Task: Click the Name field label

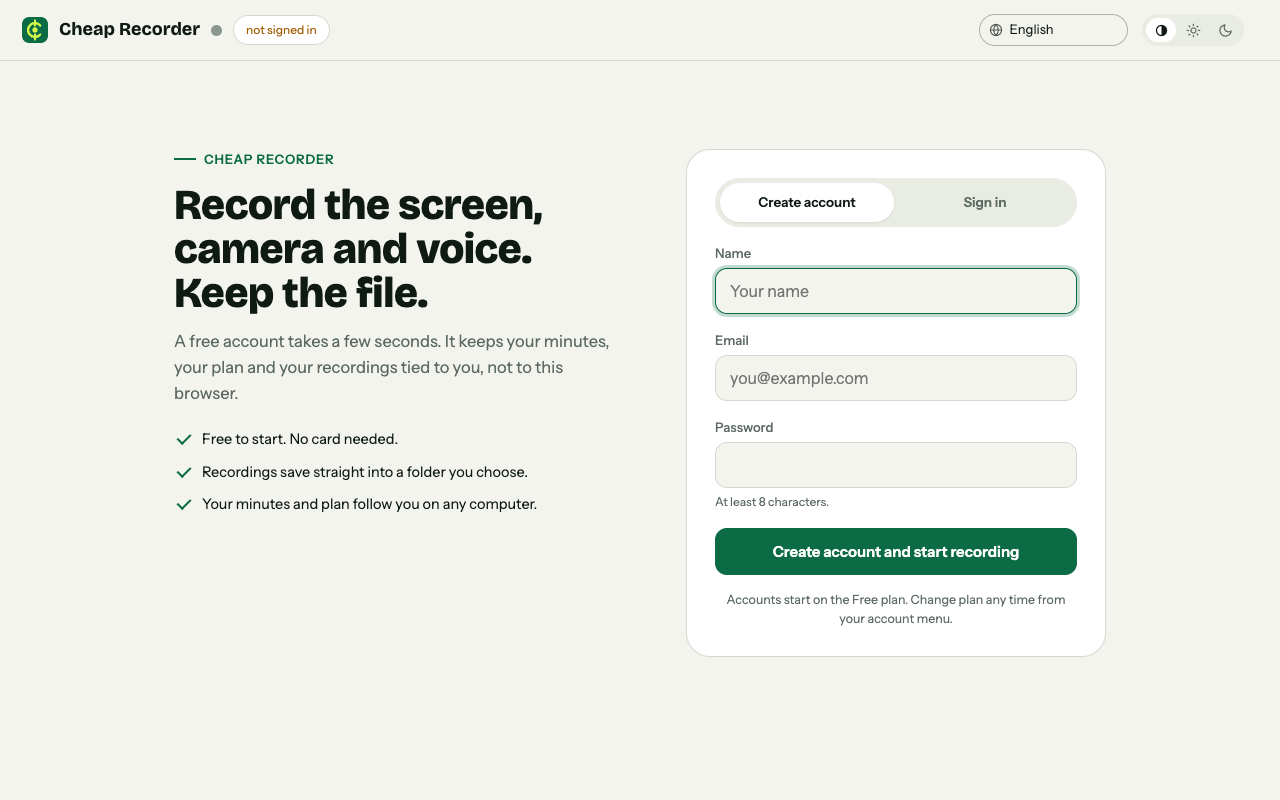Action: point(733,253)
